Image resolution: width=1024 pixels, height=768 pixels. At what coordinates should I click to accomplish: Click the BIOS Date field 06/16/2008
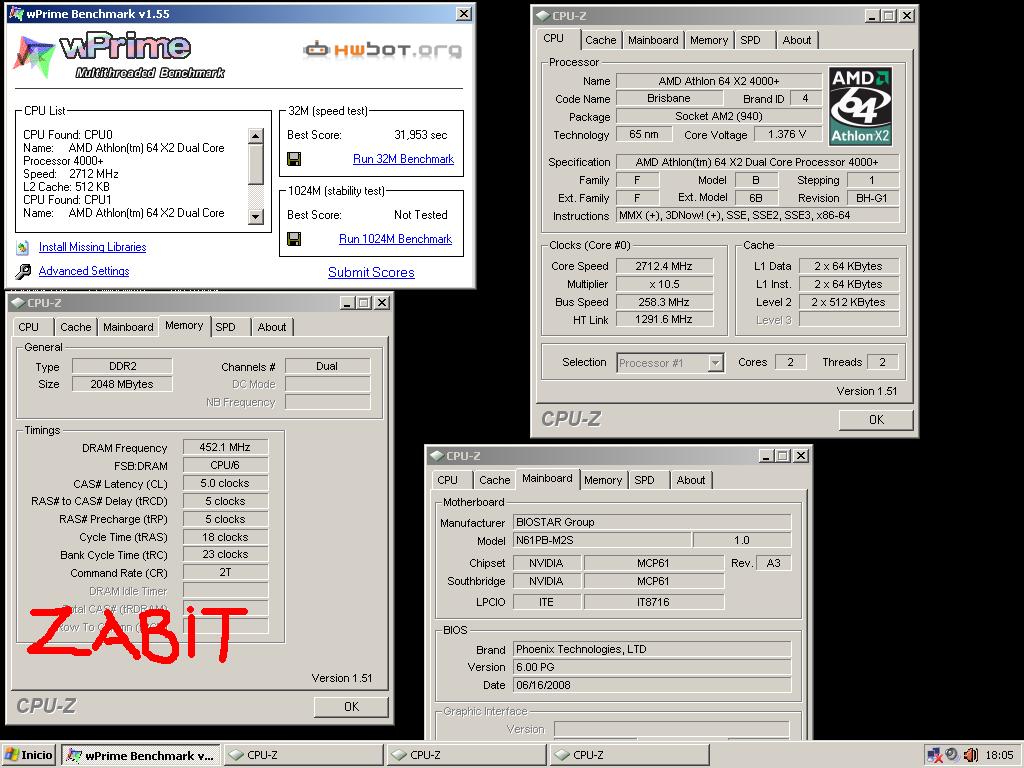tap(652, 685)
